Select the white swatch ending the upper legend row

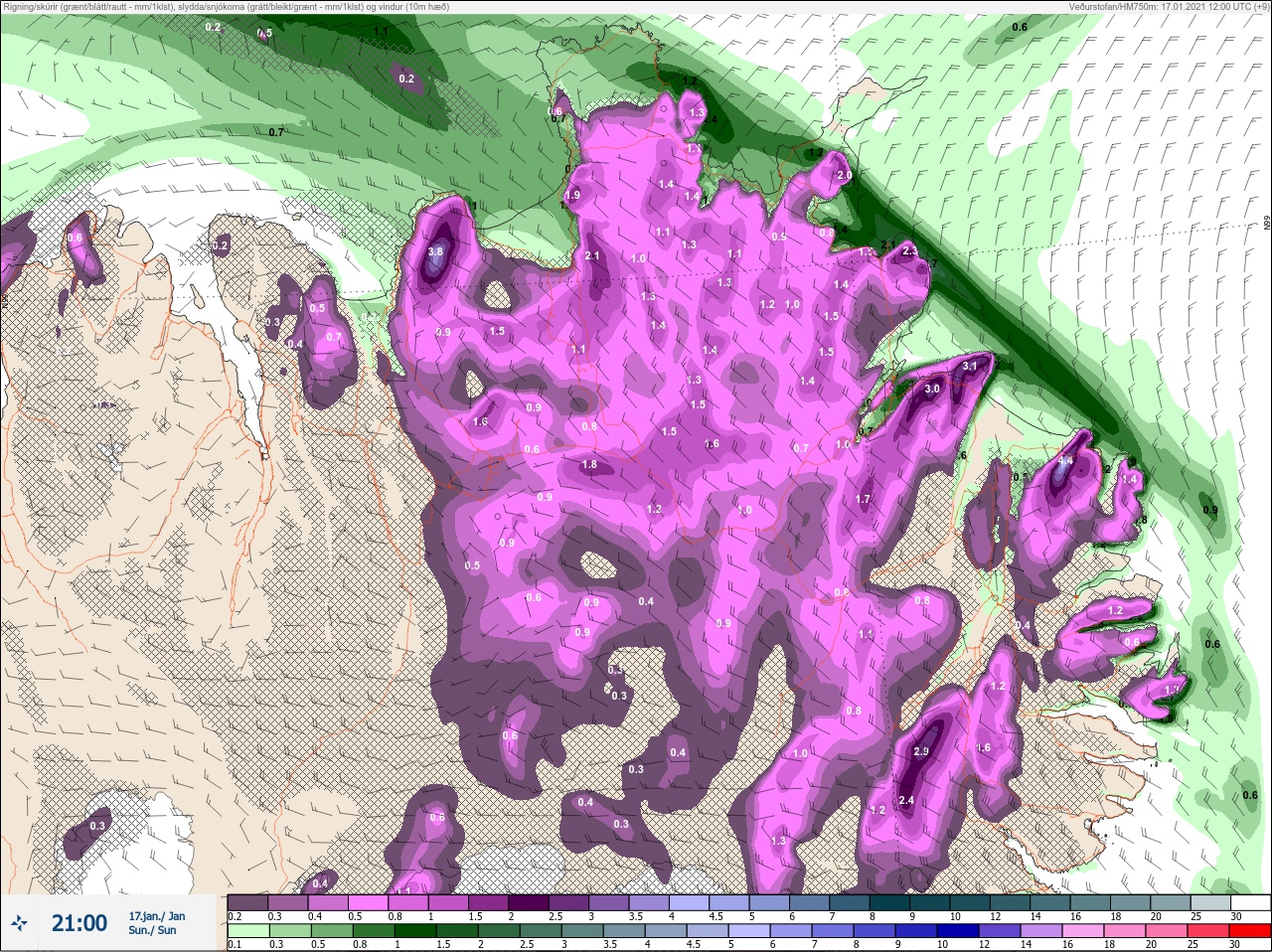pyautogui.click(x=1251, y=902)
